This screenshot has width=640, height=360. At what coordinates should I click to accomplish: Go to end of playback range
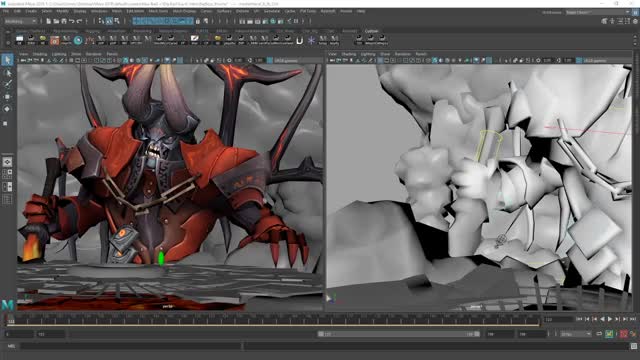click(633, 319)
